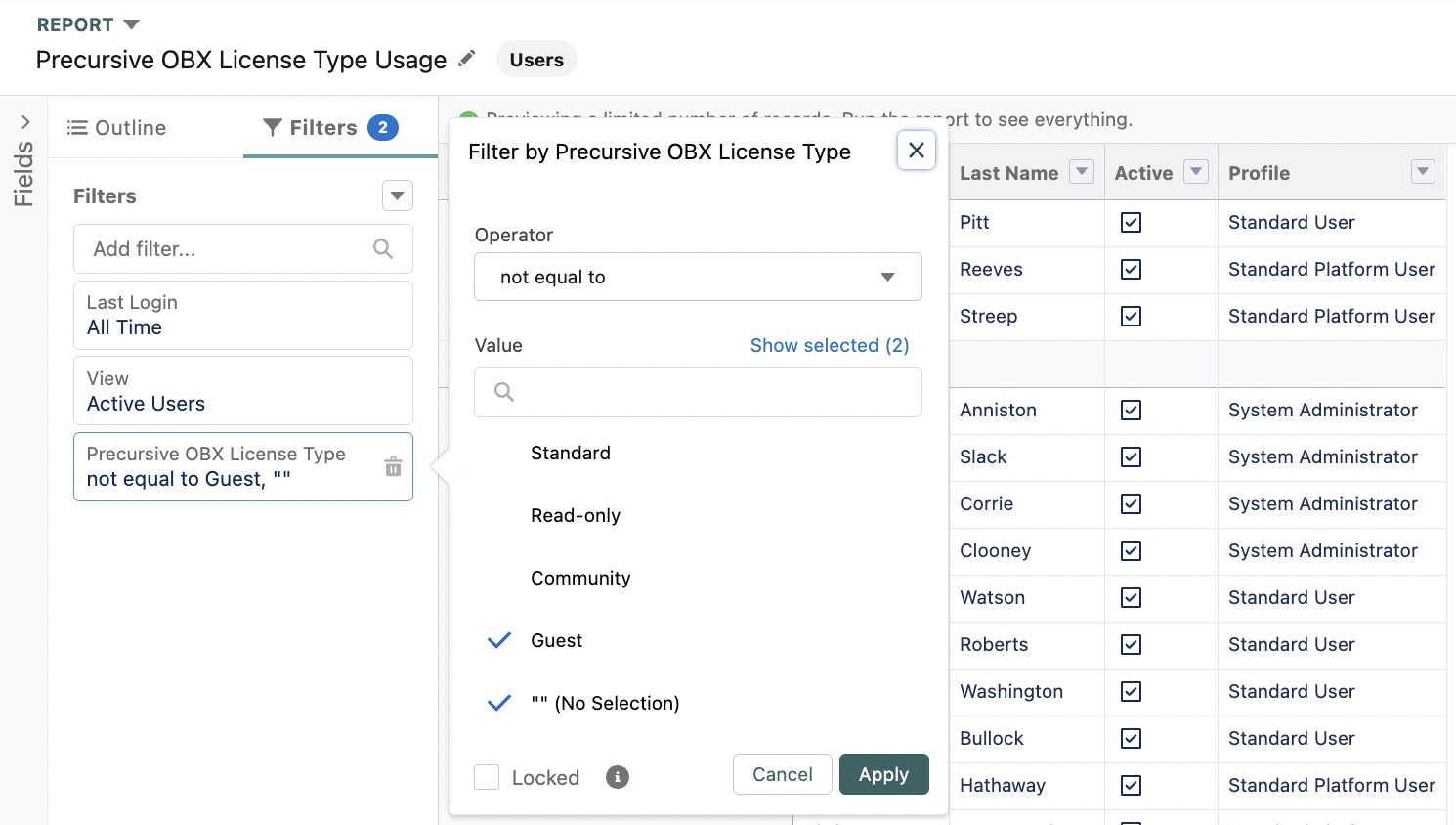Delete the Precursive OBX License Type filter via trash icon
The width and height of the screenshot is (1456, 825).
click(393, 466)
